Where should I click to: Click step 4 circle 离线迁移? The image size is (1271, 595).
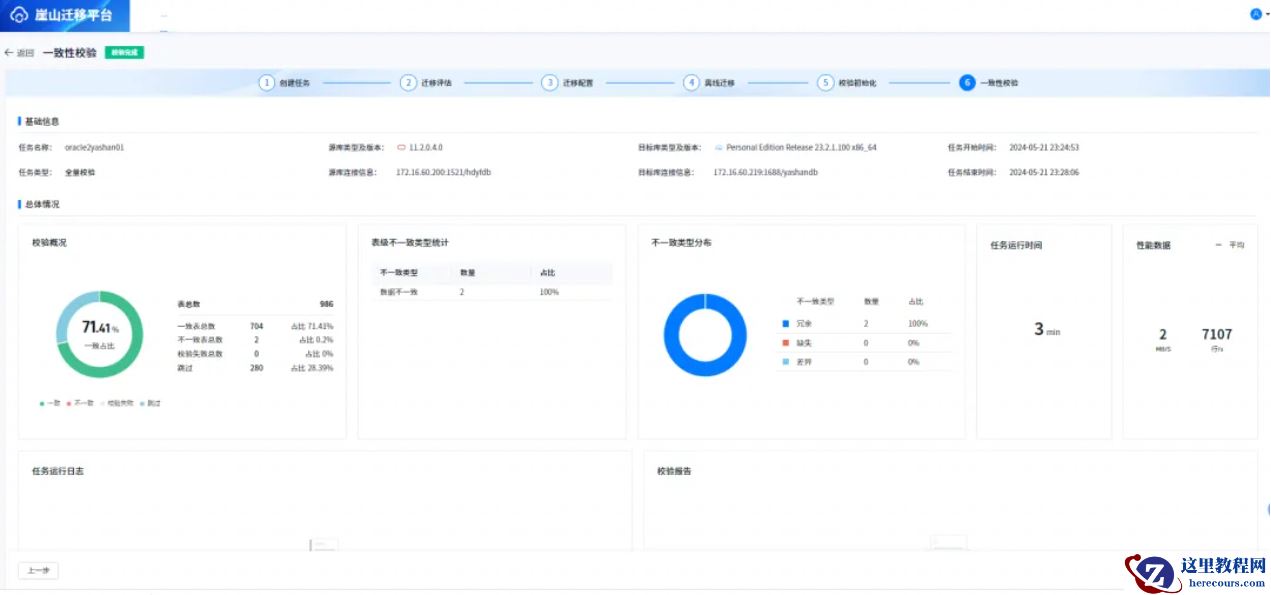click(691, 83)
